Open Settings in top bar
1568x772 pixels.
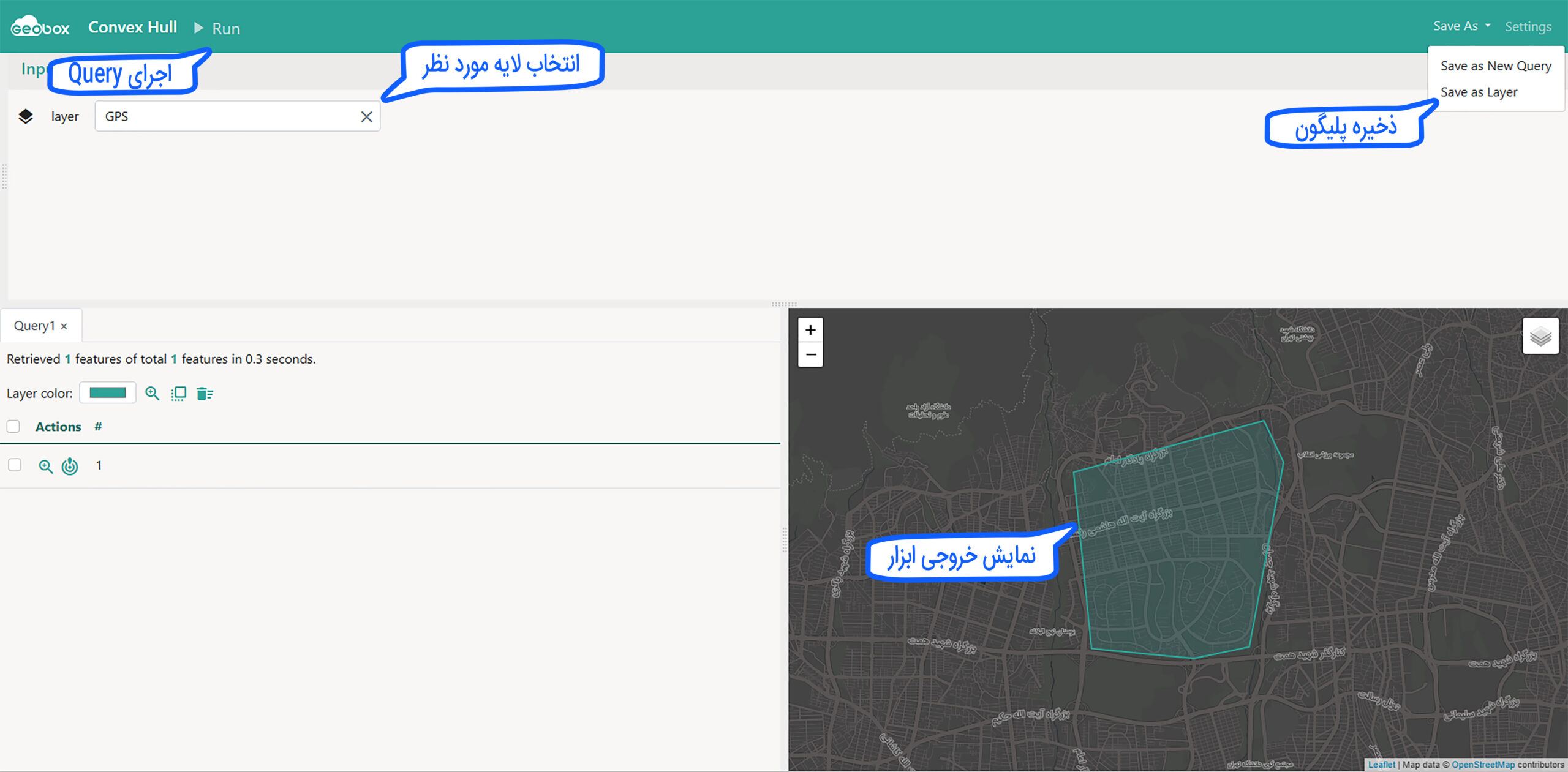pos(1528,27)
